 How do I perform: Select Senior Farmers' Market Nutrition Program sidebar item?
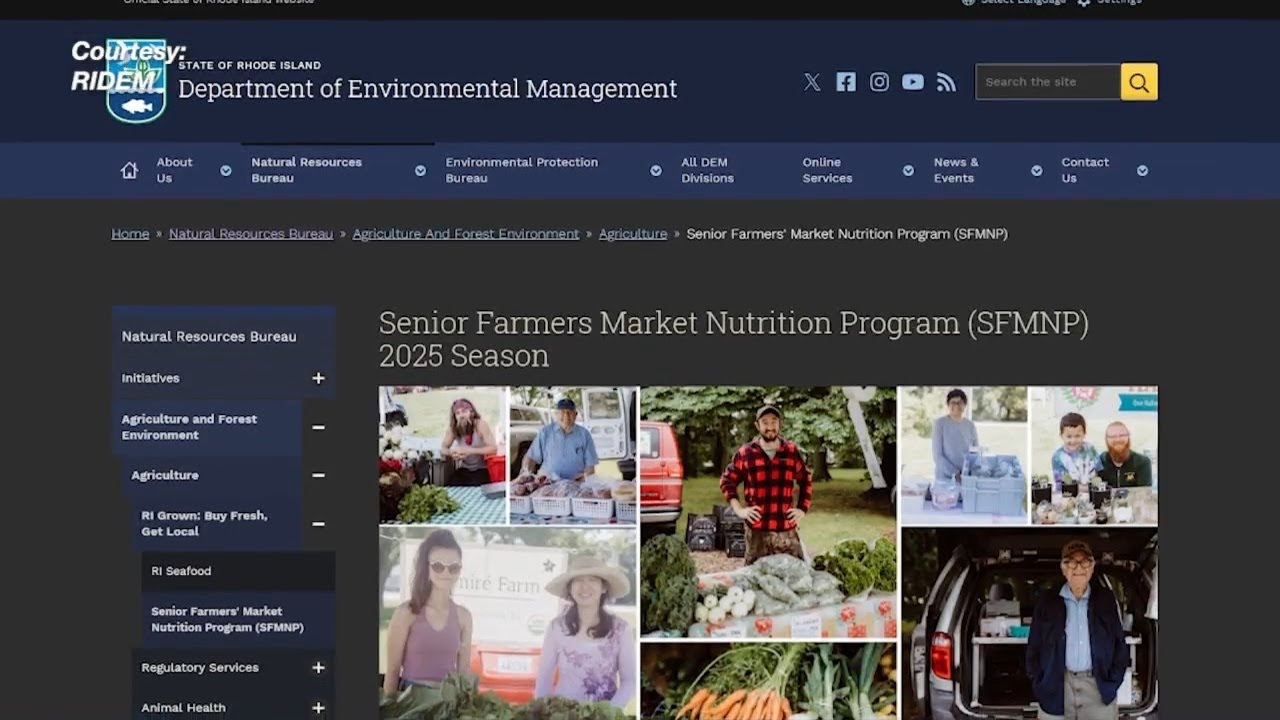(228, 619)
